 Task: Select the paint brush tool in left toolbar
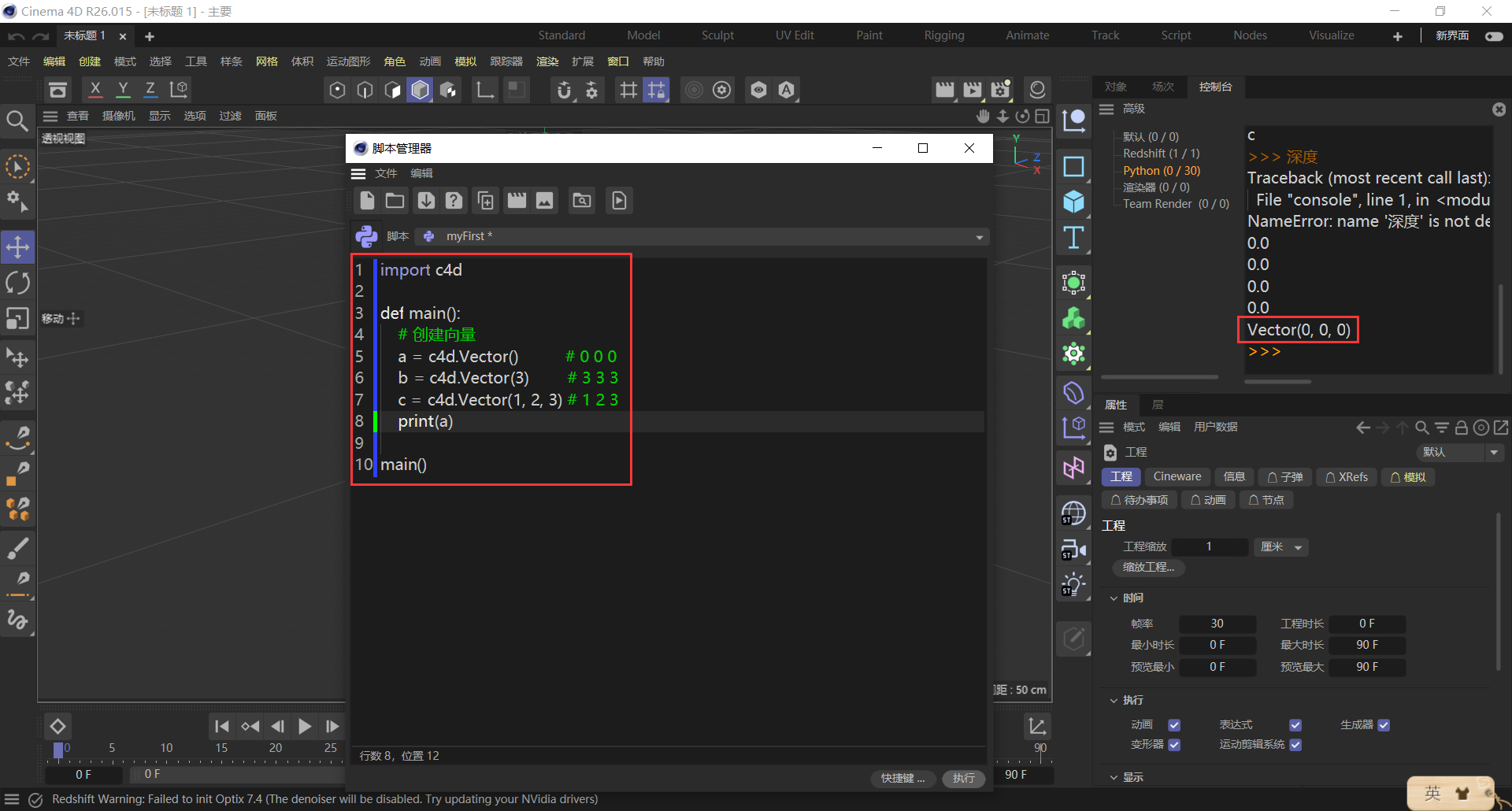click(x=17, y=548)
